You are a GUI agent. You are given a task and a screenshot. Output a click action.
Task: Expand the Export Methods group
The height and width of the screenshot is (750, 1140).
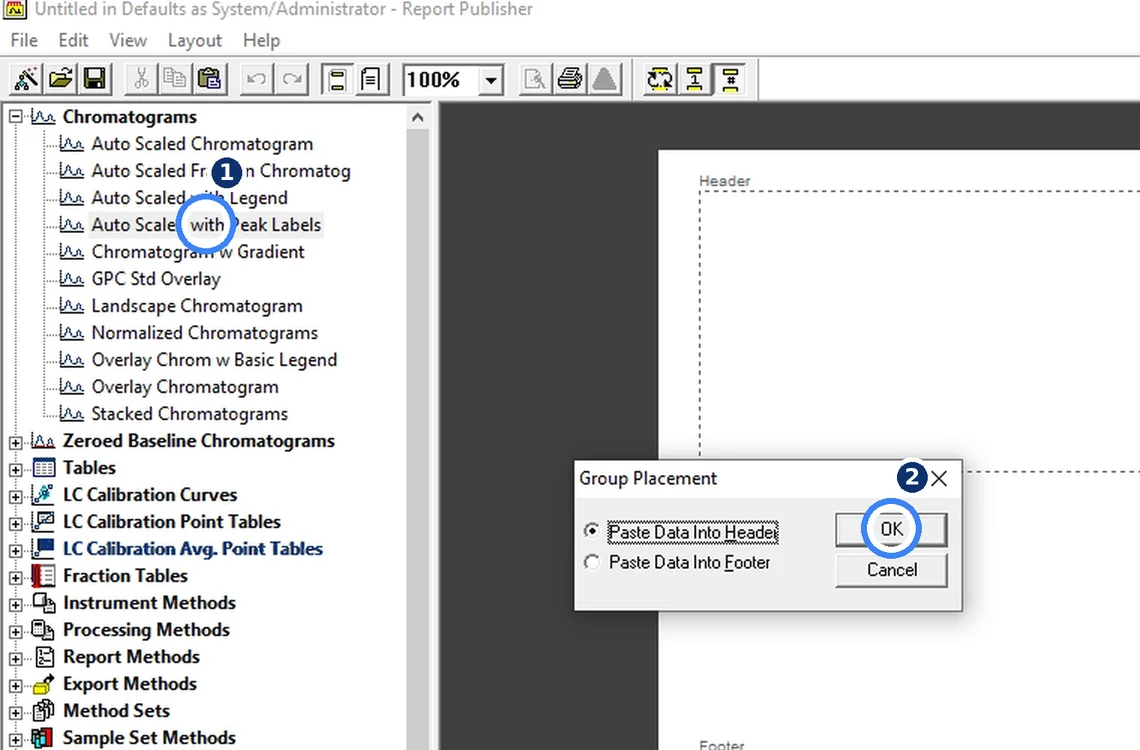(15, 685)
